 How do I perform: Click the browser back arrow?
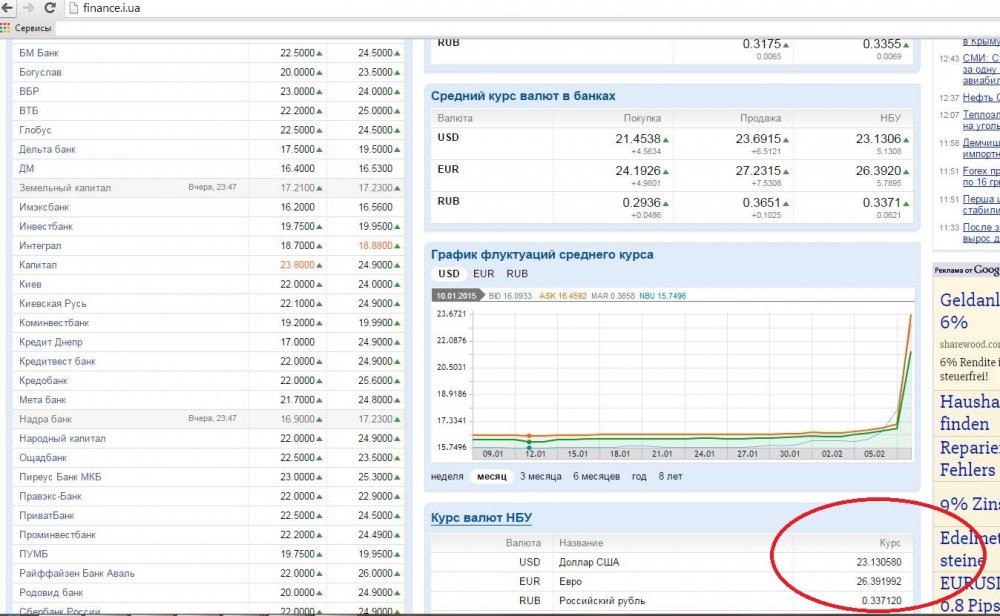click(9, 8)
